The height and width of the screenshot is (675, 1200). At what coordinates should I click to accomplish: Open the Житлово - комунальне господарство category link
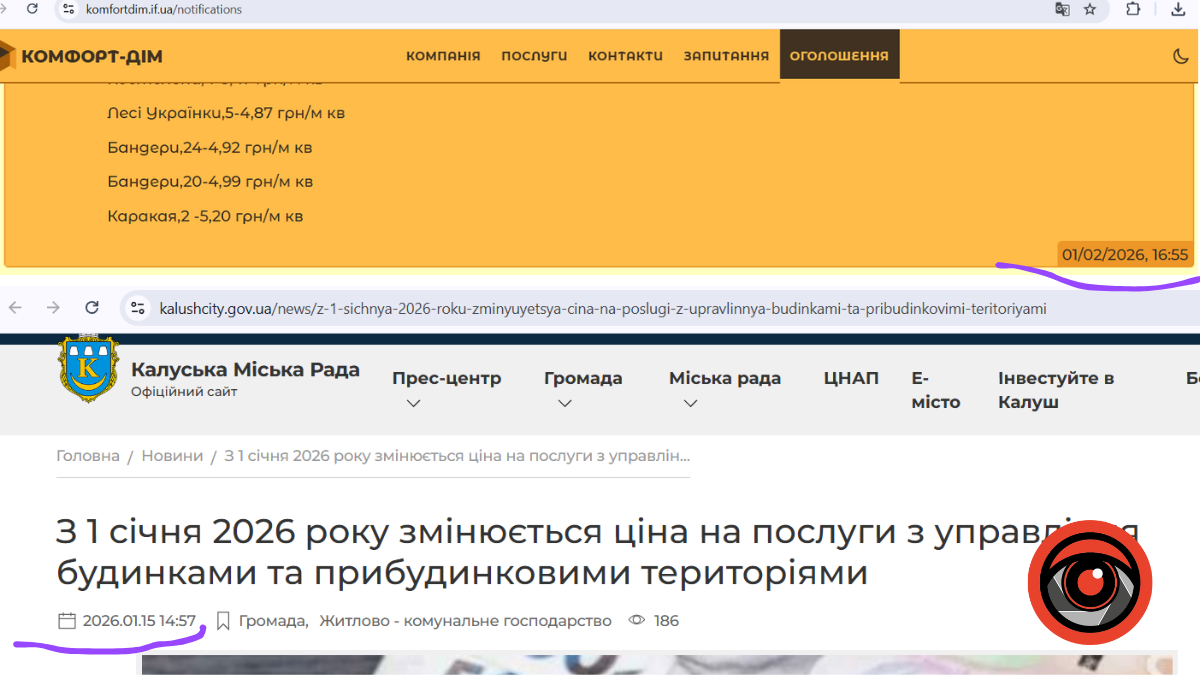click(465, 621)
